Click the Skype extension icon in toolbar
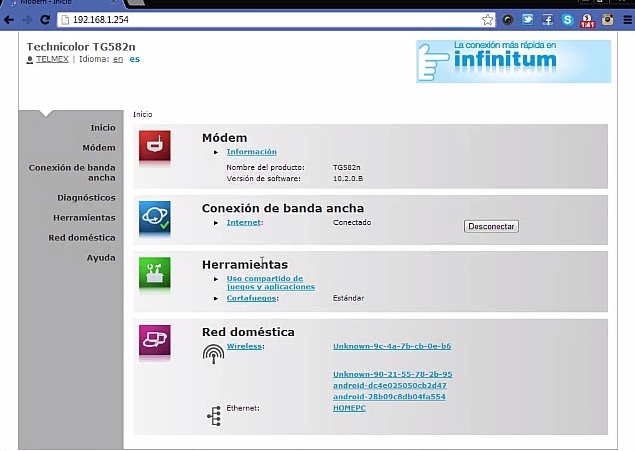Image resolution: width=635 pixels, height=451 pixels. (x=567, y=19)
